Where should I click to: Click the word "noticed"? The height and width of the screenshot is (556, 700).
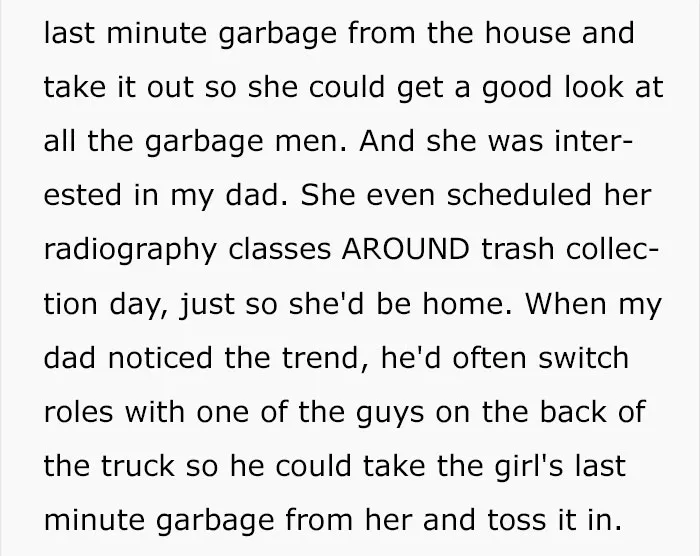tap(160, 358)
